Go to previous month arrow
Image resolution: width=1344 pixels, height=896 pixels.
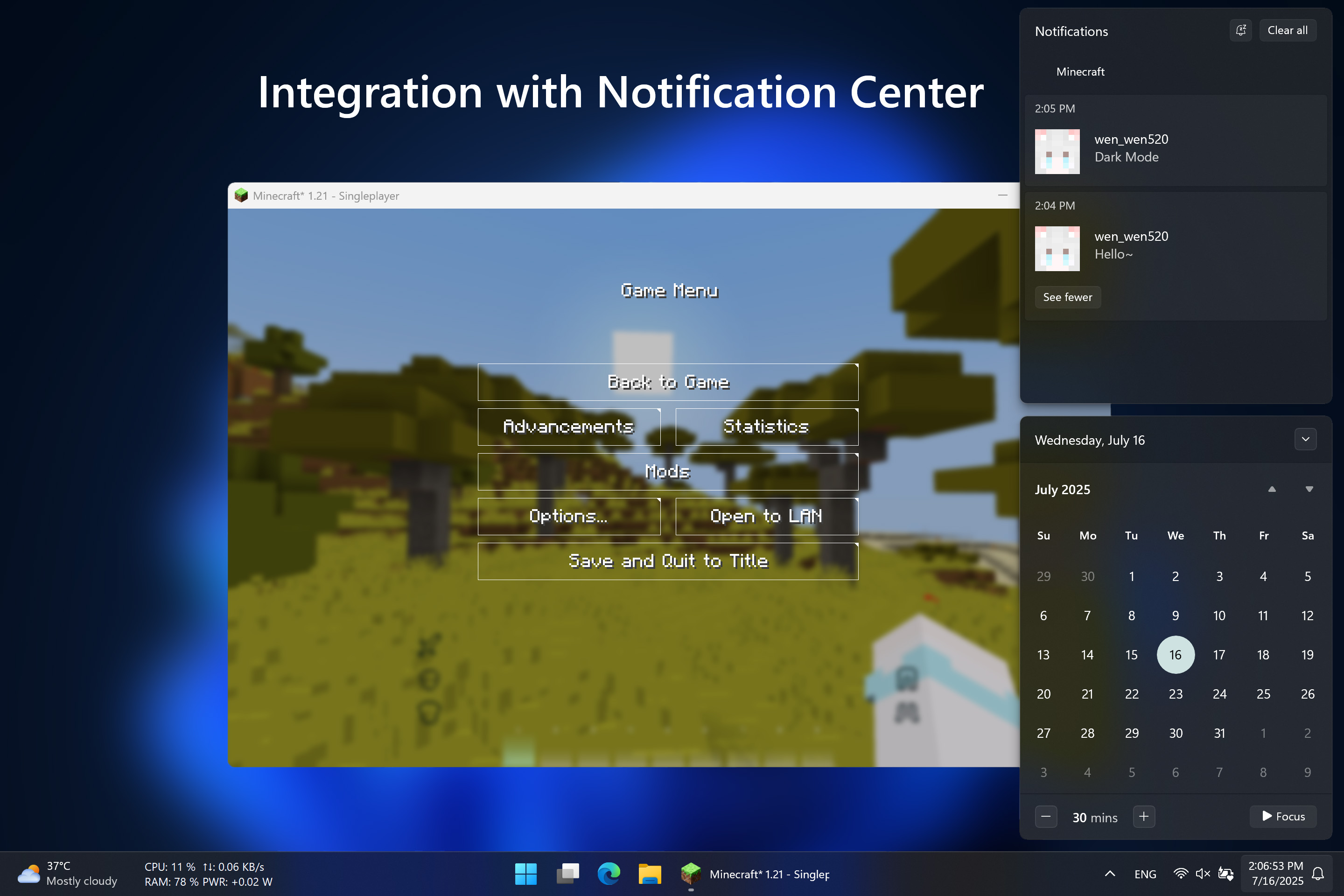click(x=1272, y=489)
